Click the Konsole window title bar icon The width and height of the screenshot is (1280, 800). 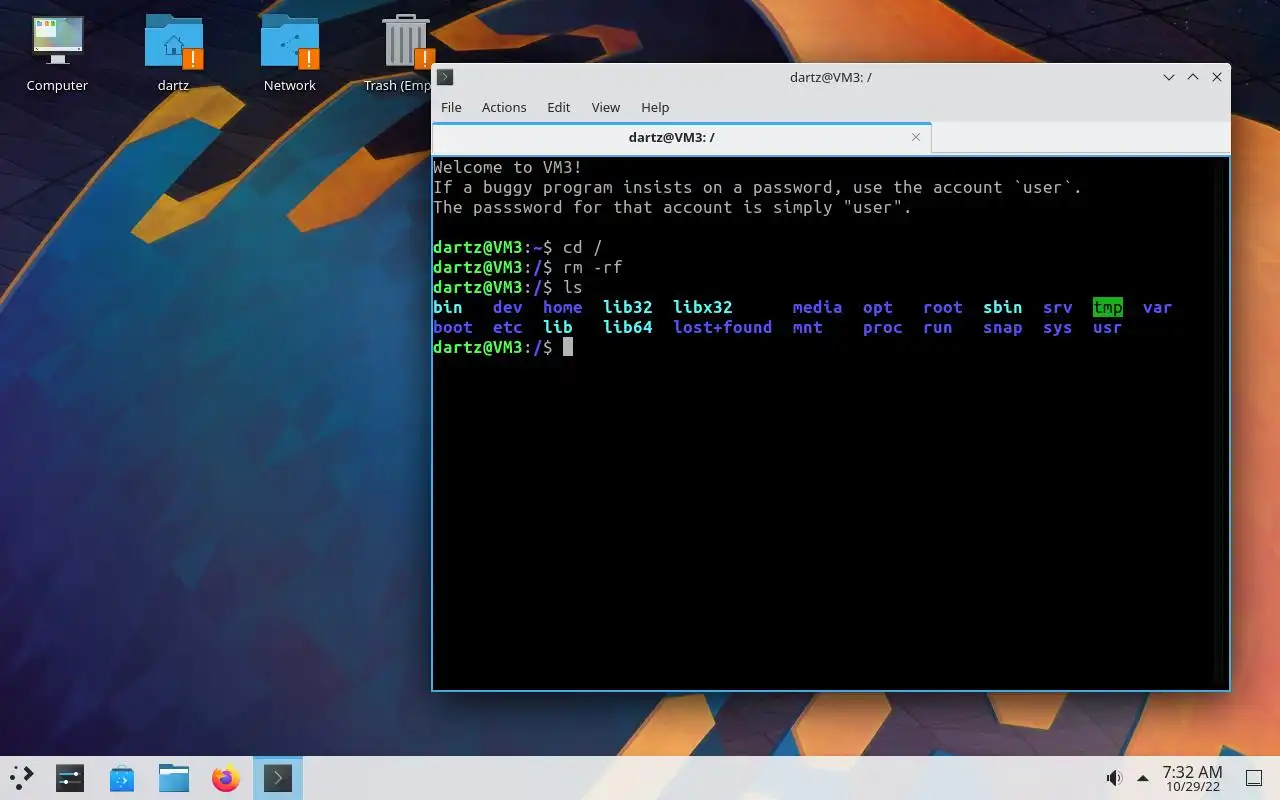[x=446, y=77]
